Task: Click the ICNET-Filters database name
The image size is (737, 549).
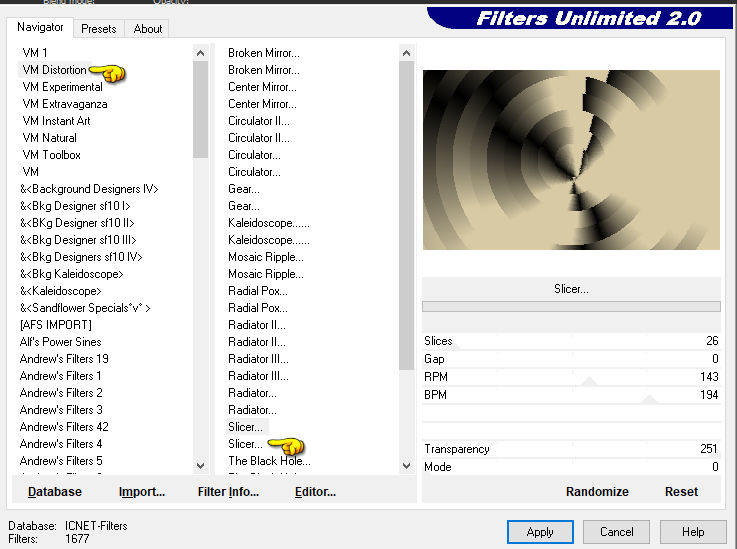Action: click(96, 525)
